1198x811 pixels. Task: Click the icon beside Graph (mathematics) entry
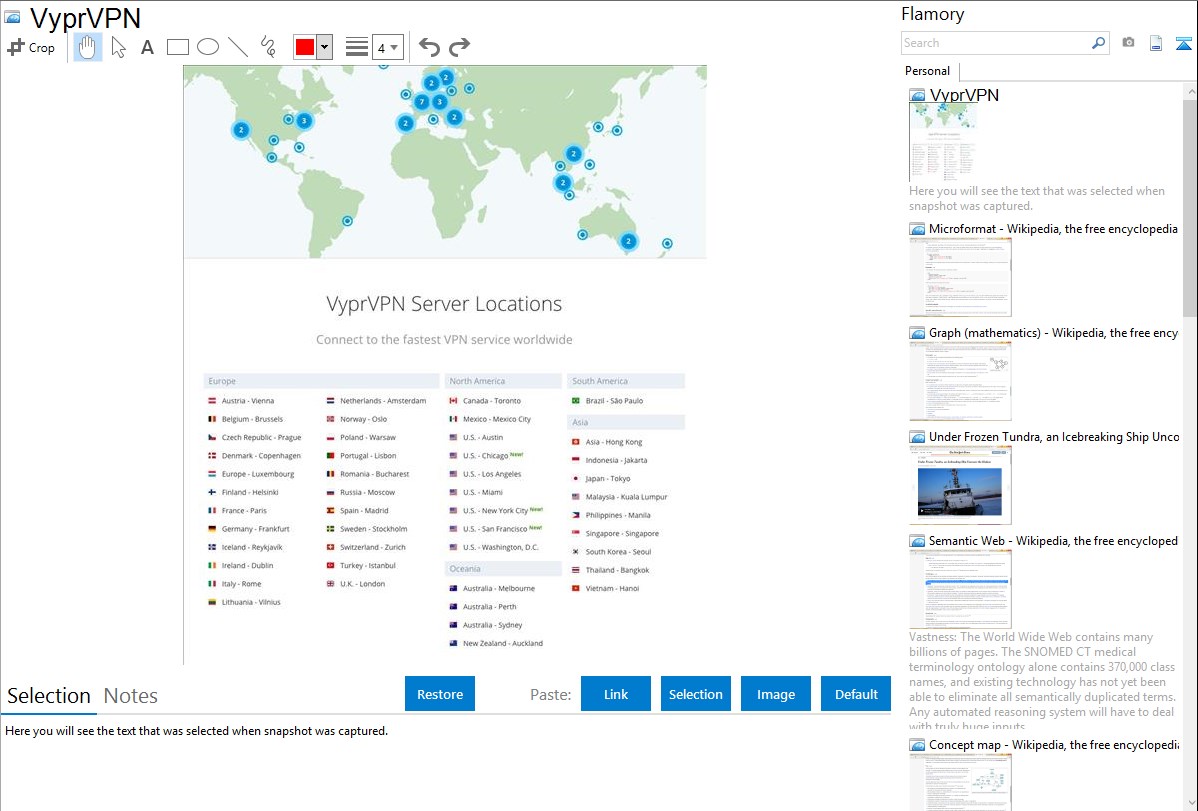click(917, 333)
